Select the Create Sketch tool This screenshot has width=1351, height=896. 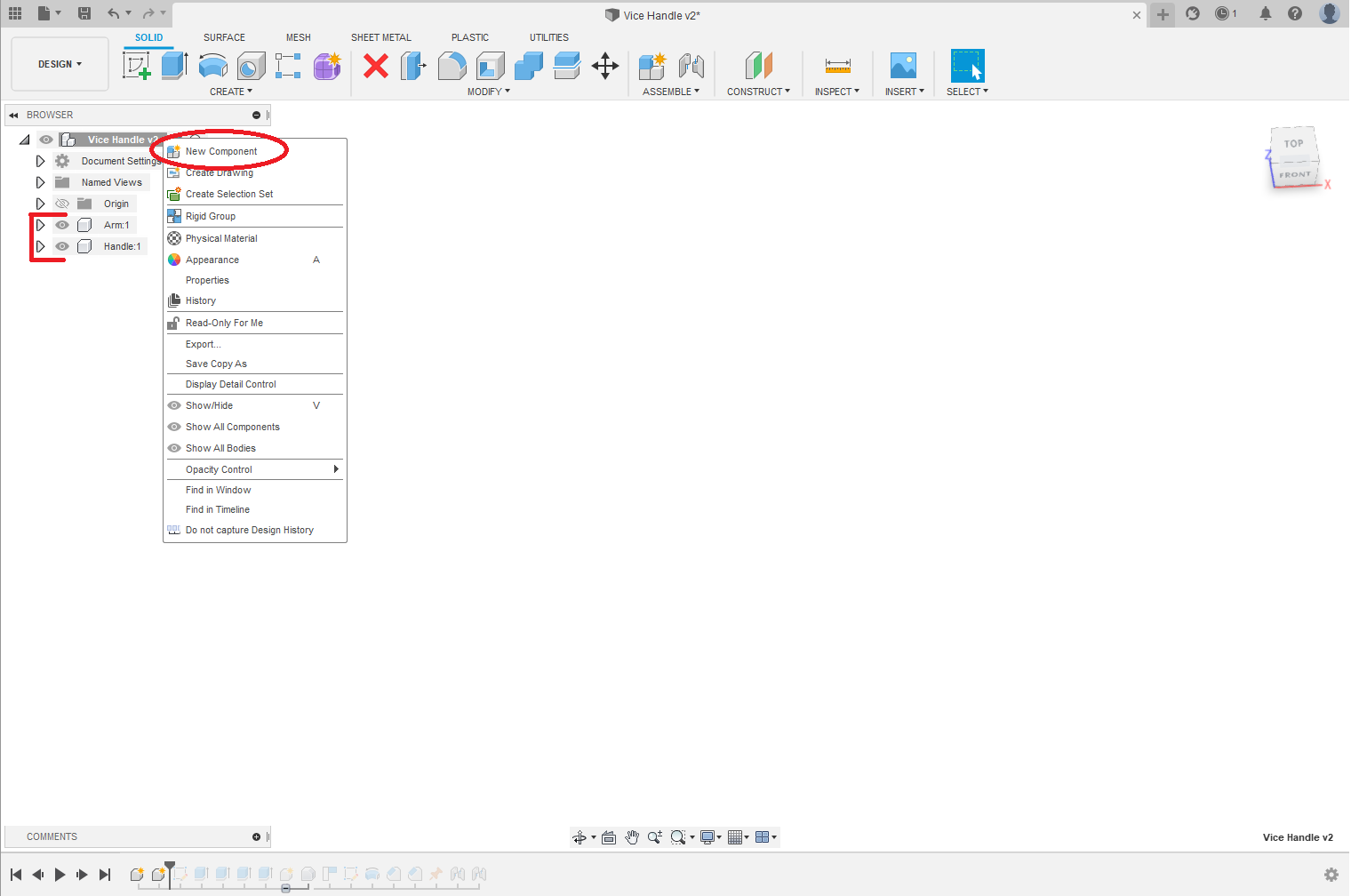coord(137,64)
